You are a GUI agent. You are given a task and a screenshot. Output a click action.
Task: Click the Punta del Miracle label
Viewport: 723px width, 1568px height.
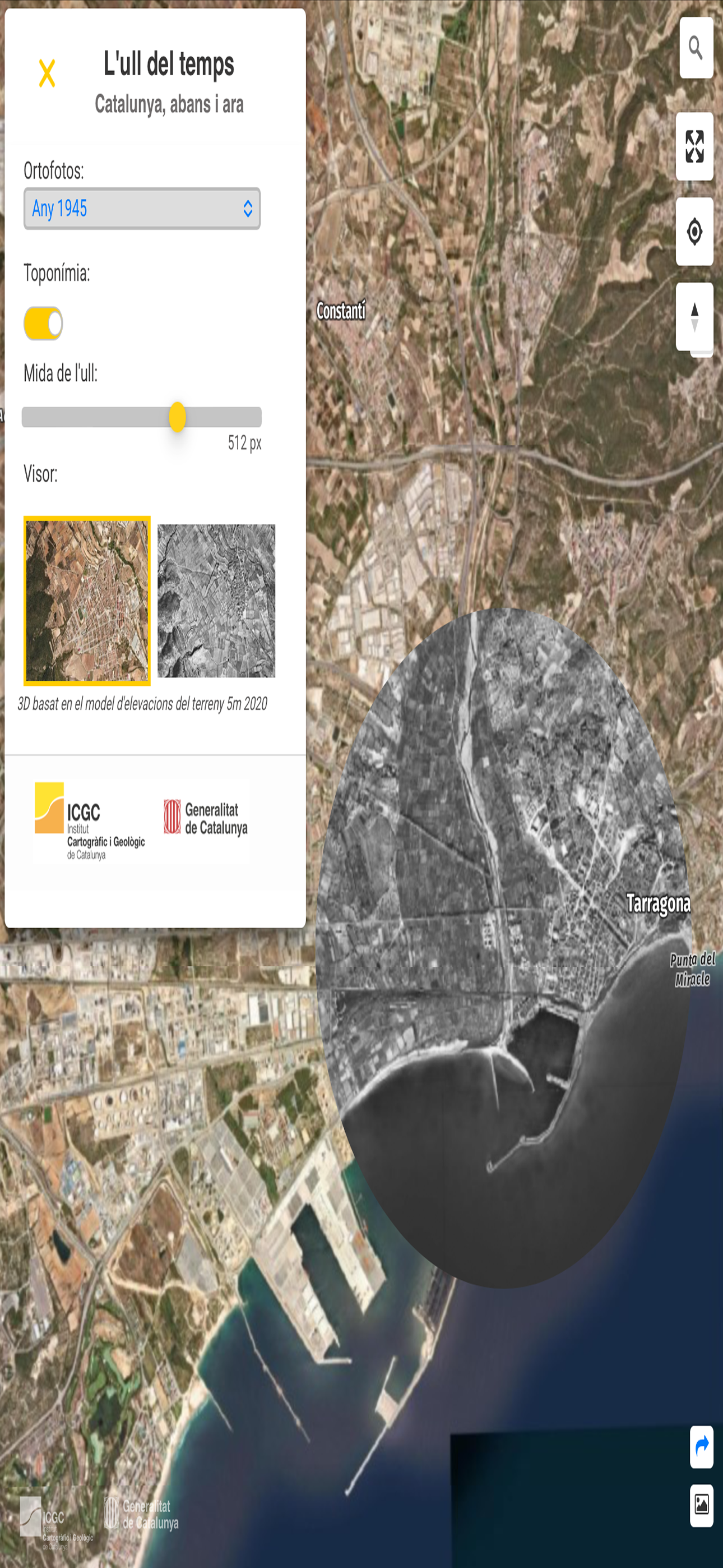693,969
